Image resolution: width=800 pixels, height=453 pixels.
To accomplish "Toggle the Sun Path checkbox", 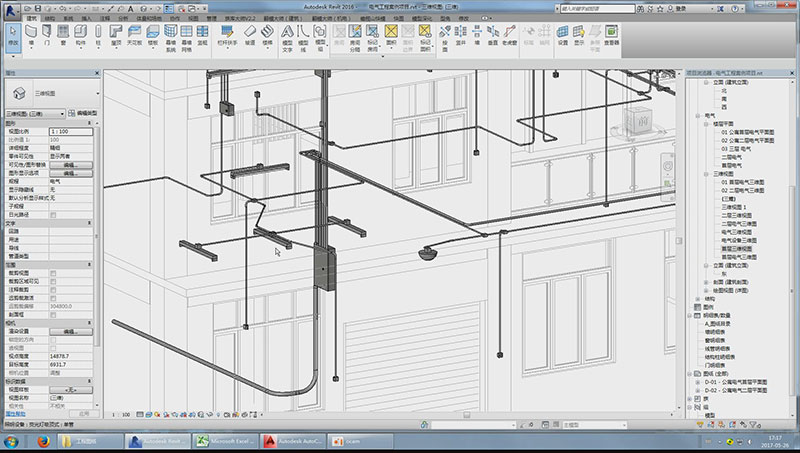I will click(53, 214).
